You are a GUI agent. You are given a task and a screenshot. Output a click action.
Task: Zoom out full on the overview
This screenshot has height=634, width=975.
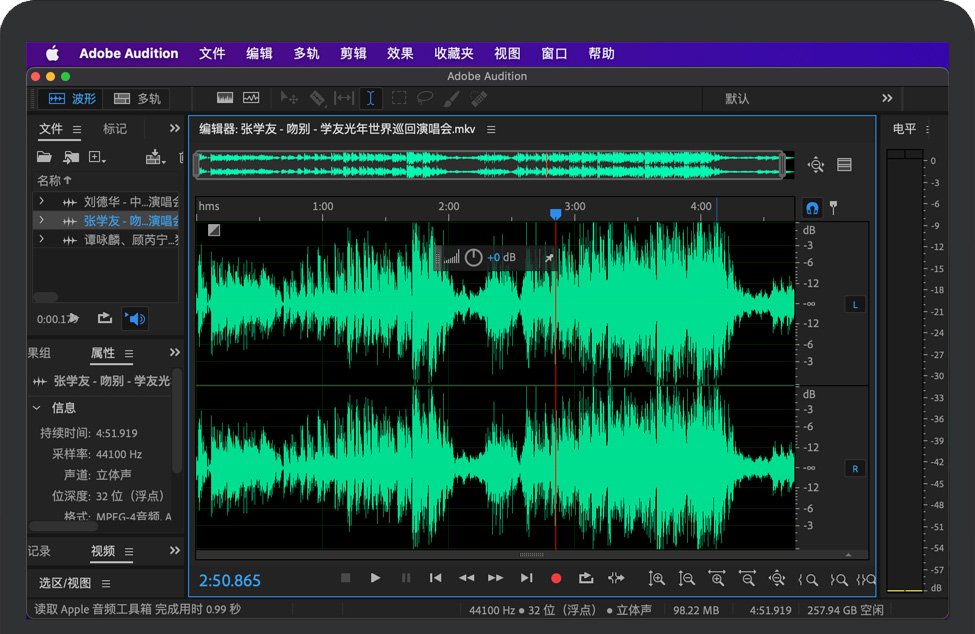tap(816, 165)
